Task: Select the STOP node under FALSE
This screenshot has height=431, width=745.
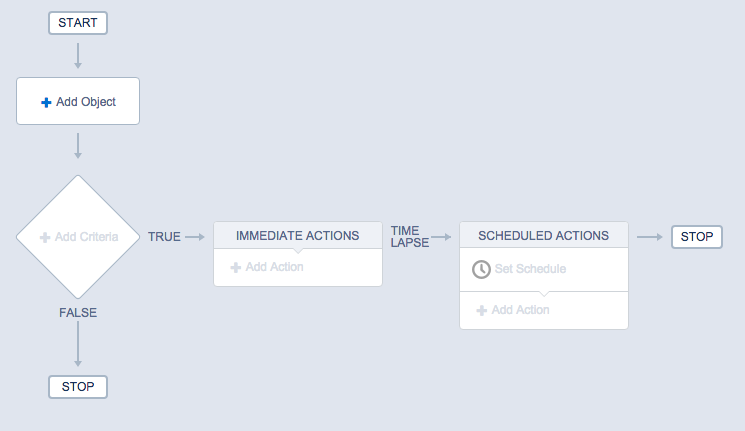Action: 78,386
